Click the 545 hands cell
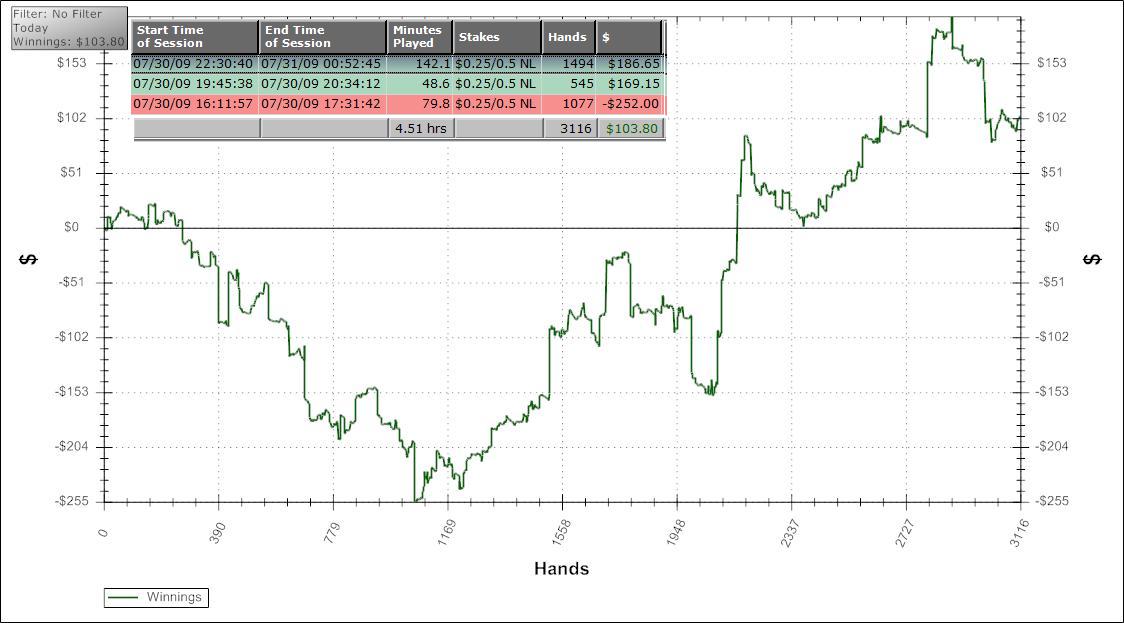Screen dimensions: 1124x623 click(569, 84)
